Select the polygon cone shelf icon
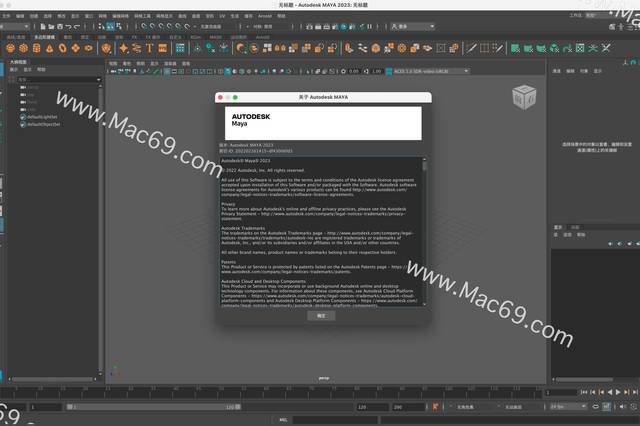 (49, 48)
